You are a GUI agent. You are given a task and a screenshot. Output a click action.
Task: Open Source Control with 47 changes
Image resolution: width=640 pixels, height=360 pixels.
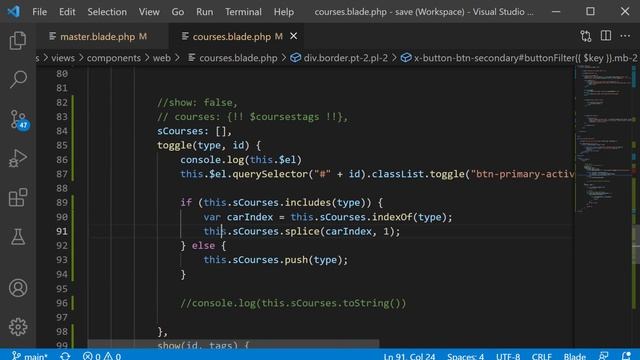pos(18,119)
